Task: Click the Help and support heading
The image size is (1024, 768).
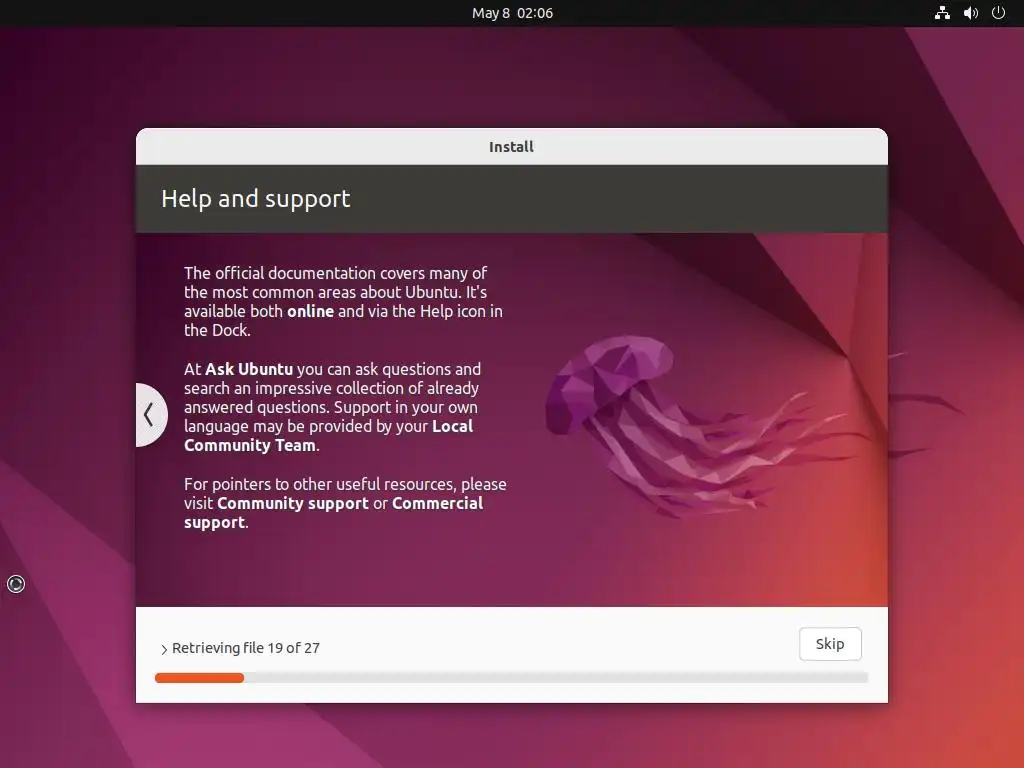Action: coord(255,199)
